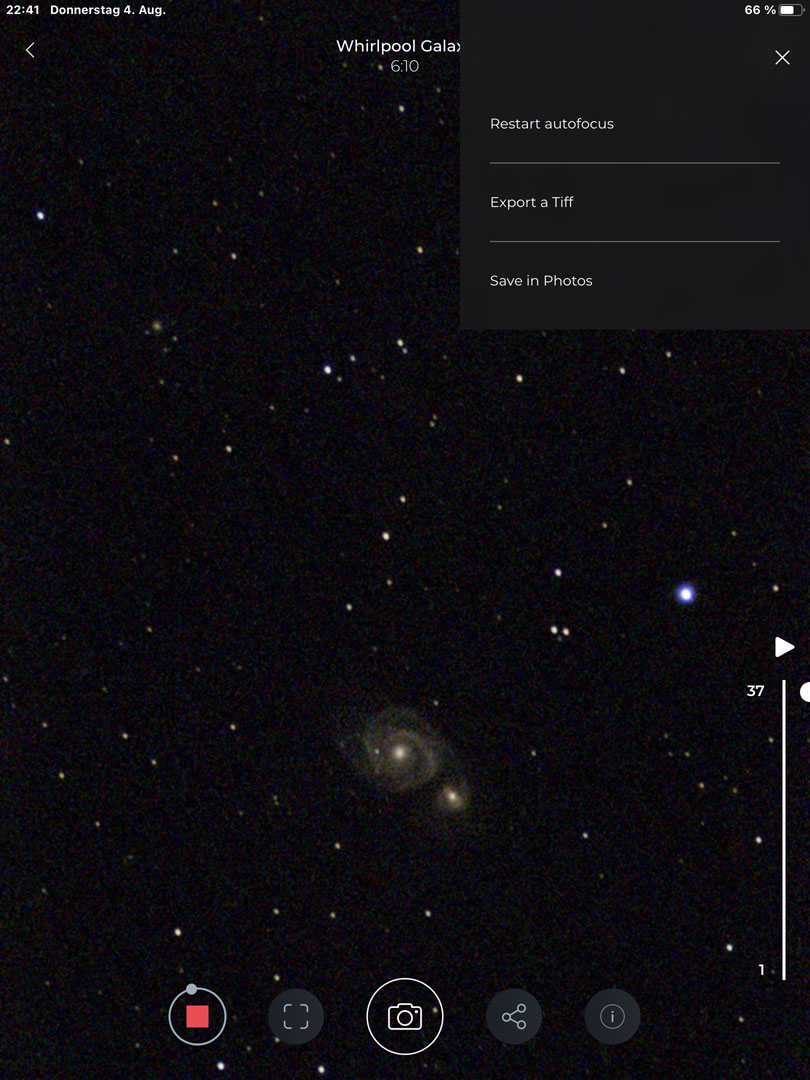The height and width of the screenshot is (1080, 810).
Task: Play the stacking timelapse
Action: tap(784, 647)
